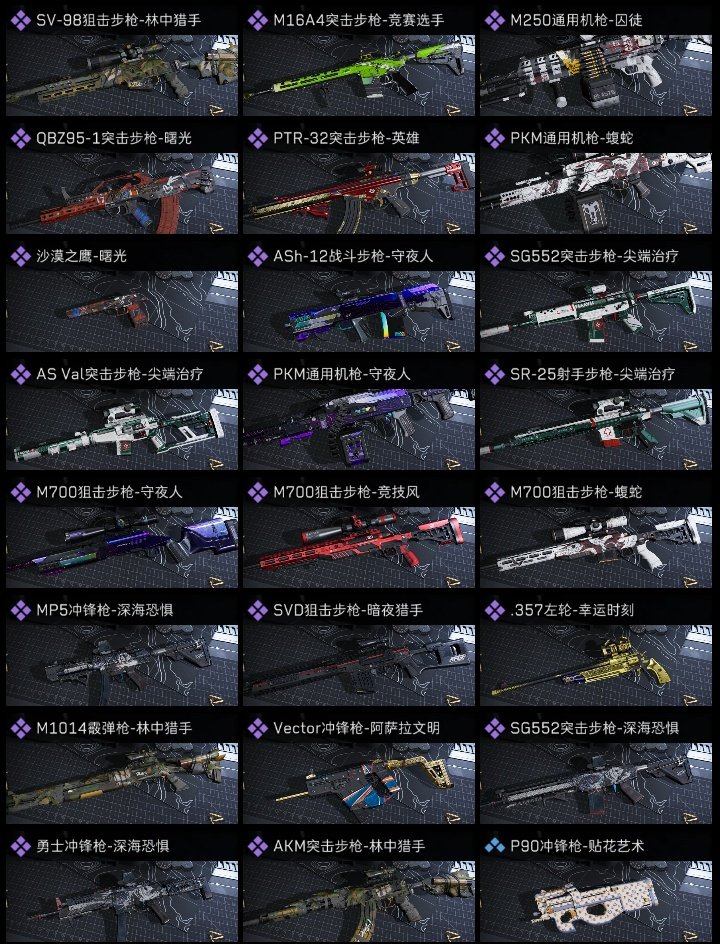Click the purple rarity icon next to SV-98狙击步枪-林中猎手
Image resolution: width=720 pixels, height=944 pixels.
pyautogui.click(x=20, y=20)
